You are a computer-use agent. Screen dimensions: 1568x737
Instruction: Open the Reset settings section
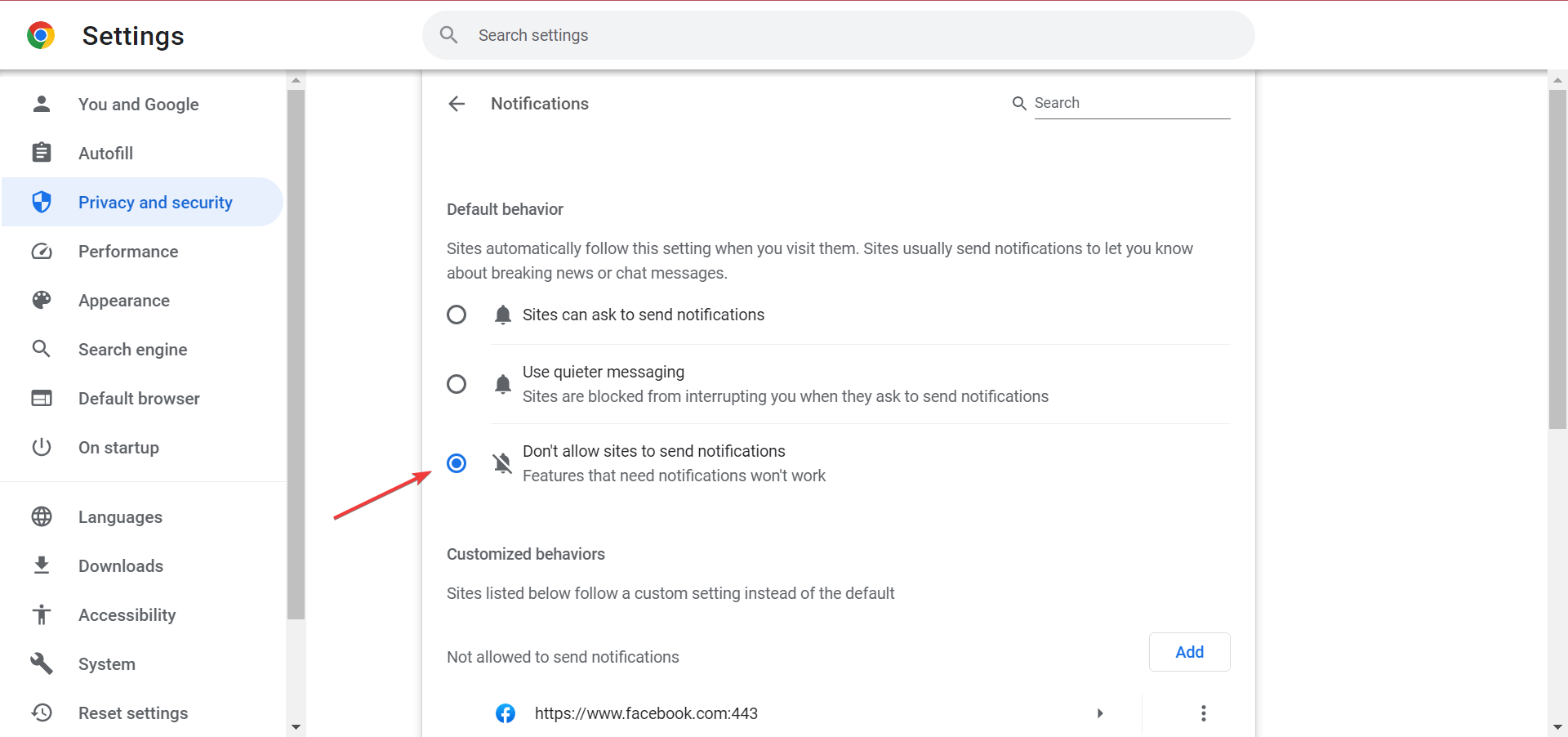point(133,712)
